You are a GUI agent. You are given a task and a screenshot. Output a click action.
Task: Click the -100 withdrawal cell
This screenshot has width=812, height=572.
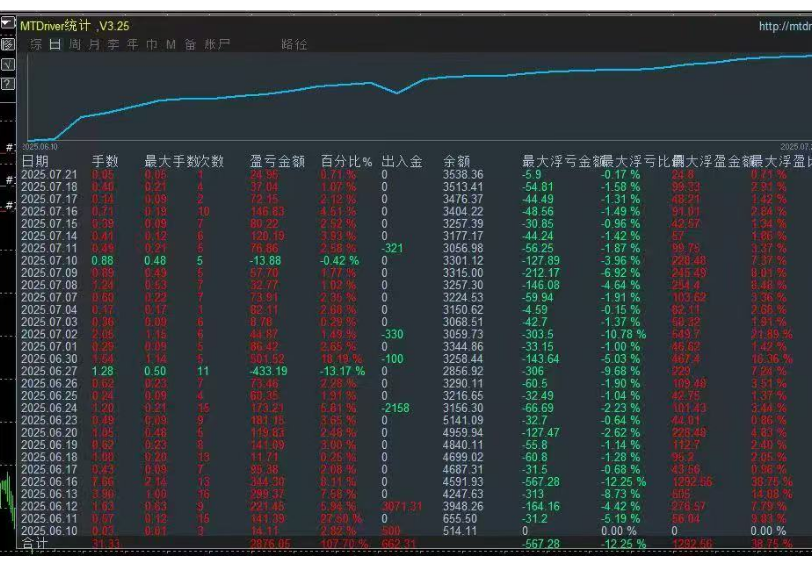[x=392, y=359]
